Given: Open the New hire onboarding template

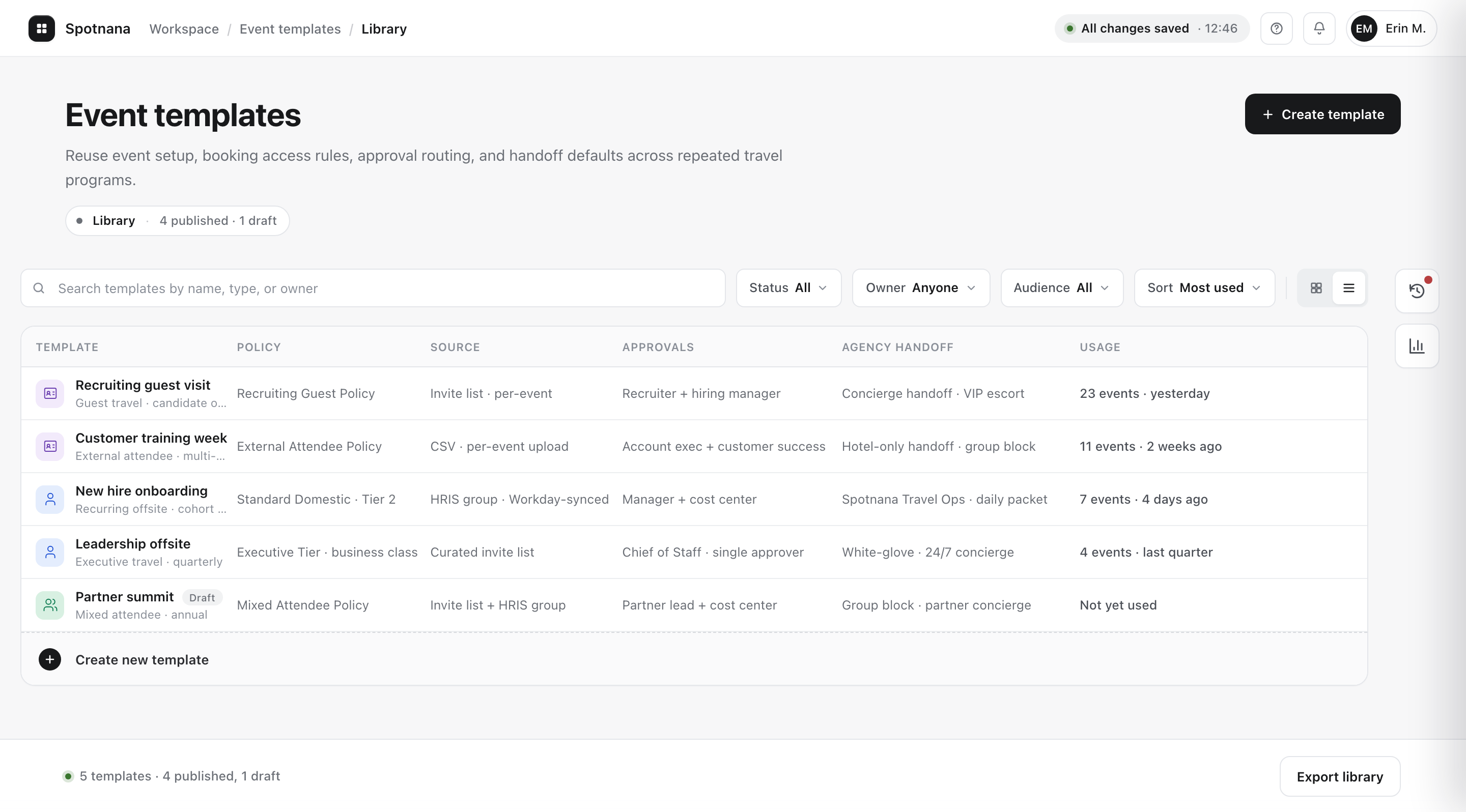Looking at the screenshot, I should [142, 491].
